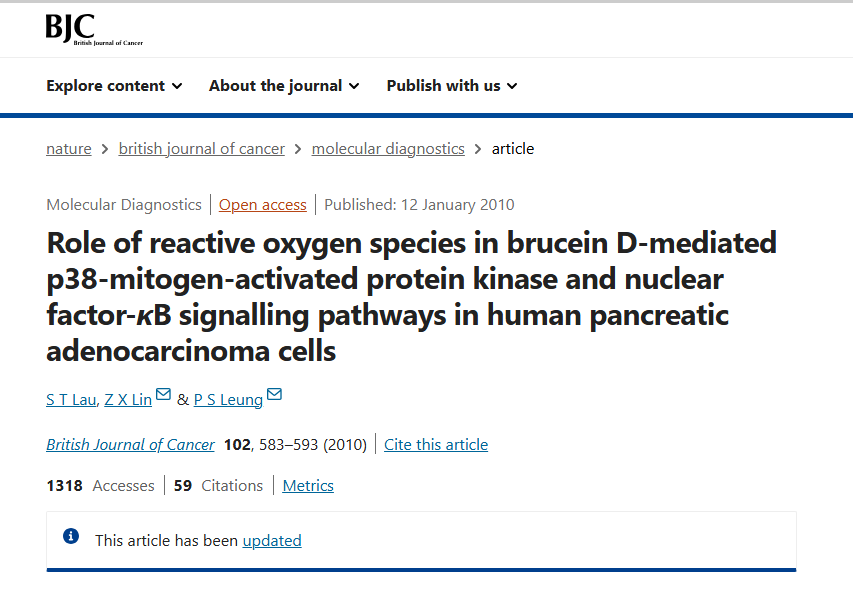853x593 pixels.
Task: Go to nature breadcrumb link
Action: pos(69,149)
